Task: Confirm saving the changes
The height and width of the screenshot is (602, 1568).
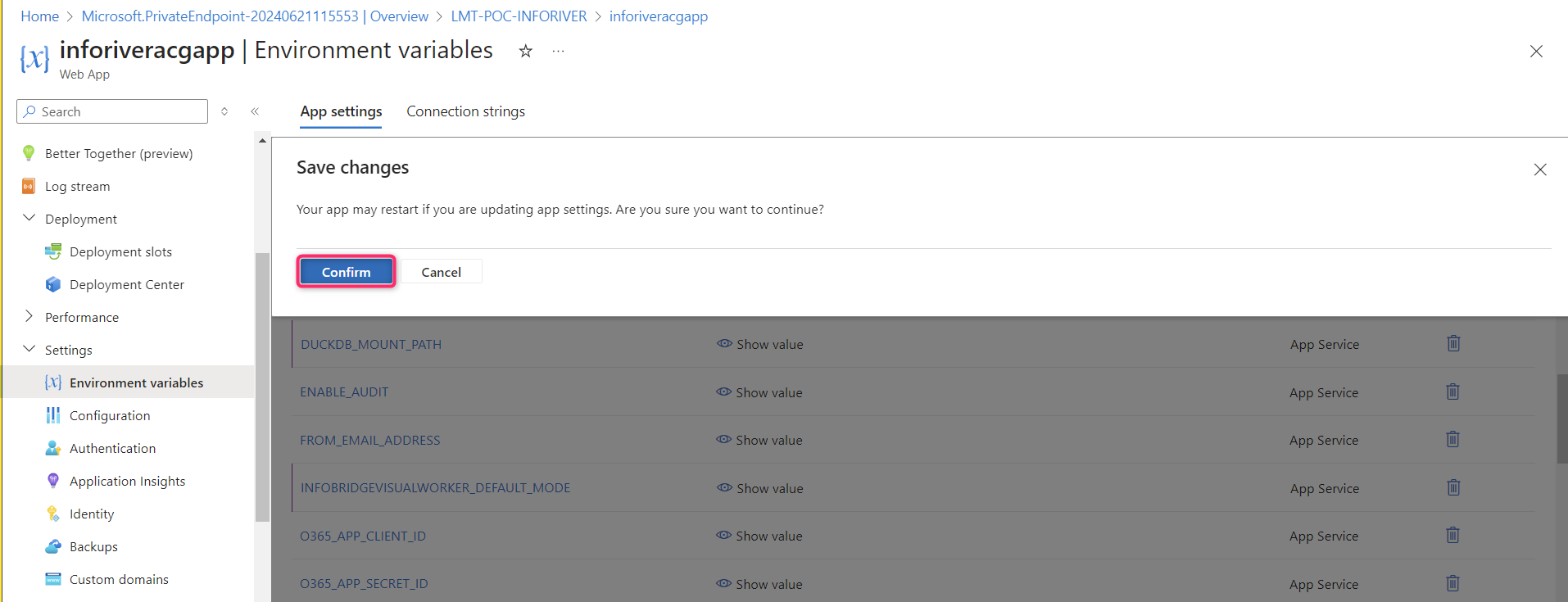Action: (346, 272)
